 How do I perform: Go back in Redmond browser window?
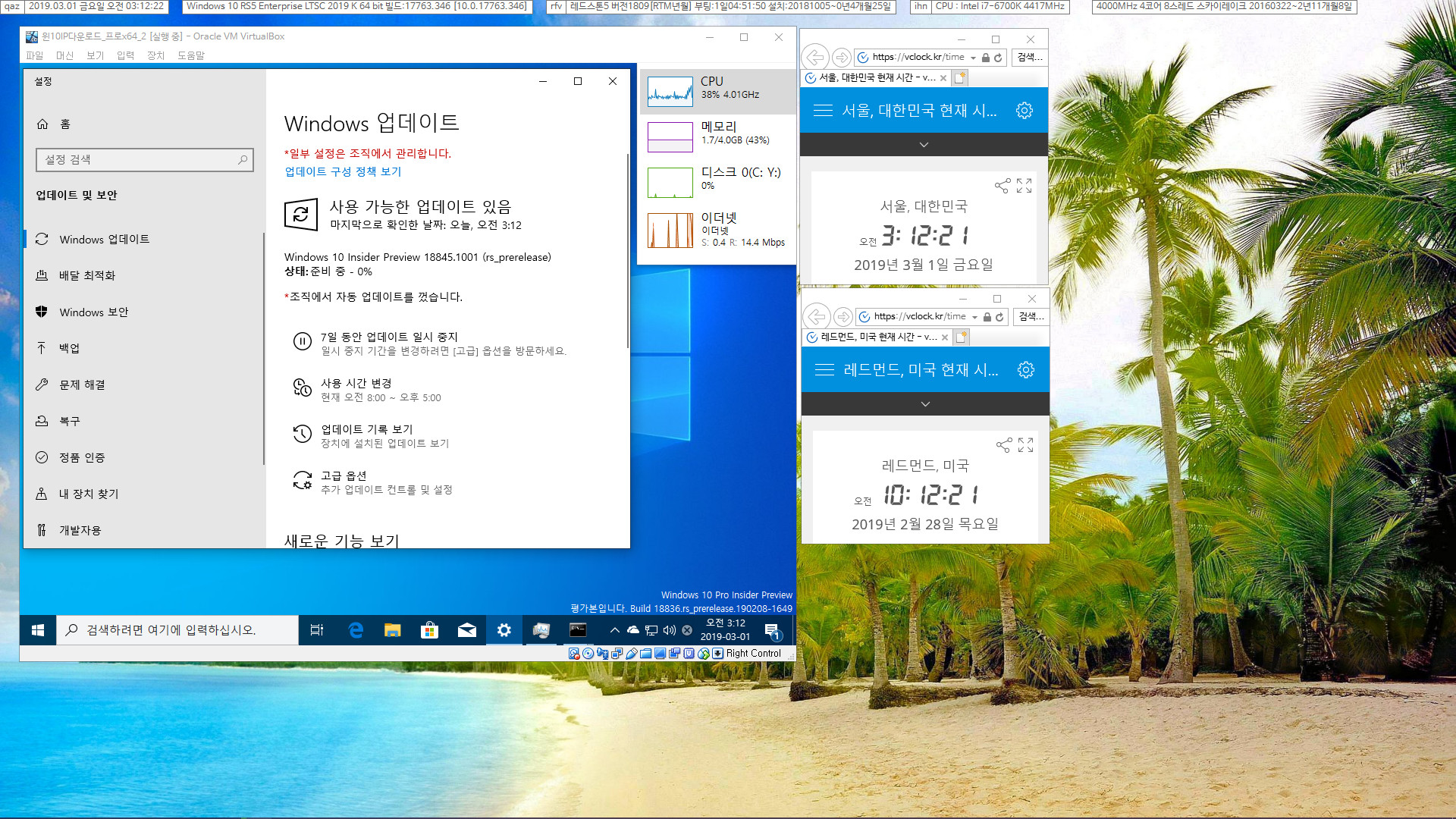pos(817,316)
